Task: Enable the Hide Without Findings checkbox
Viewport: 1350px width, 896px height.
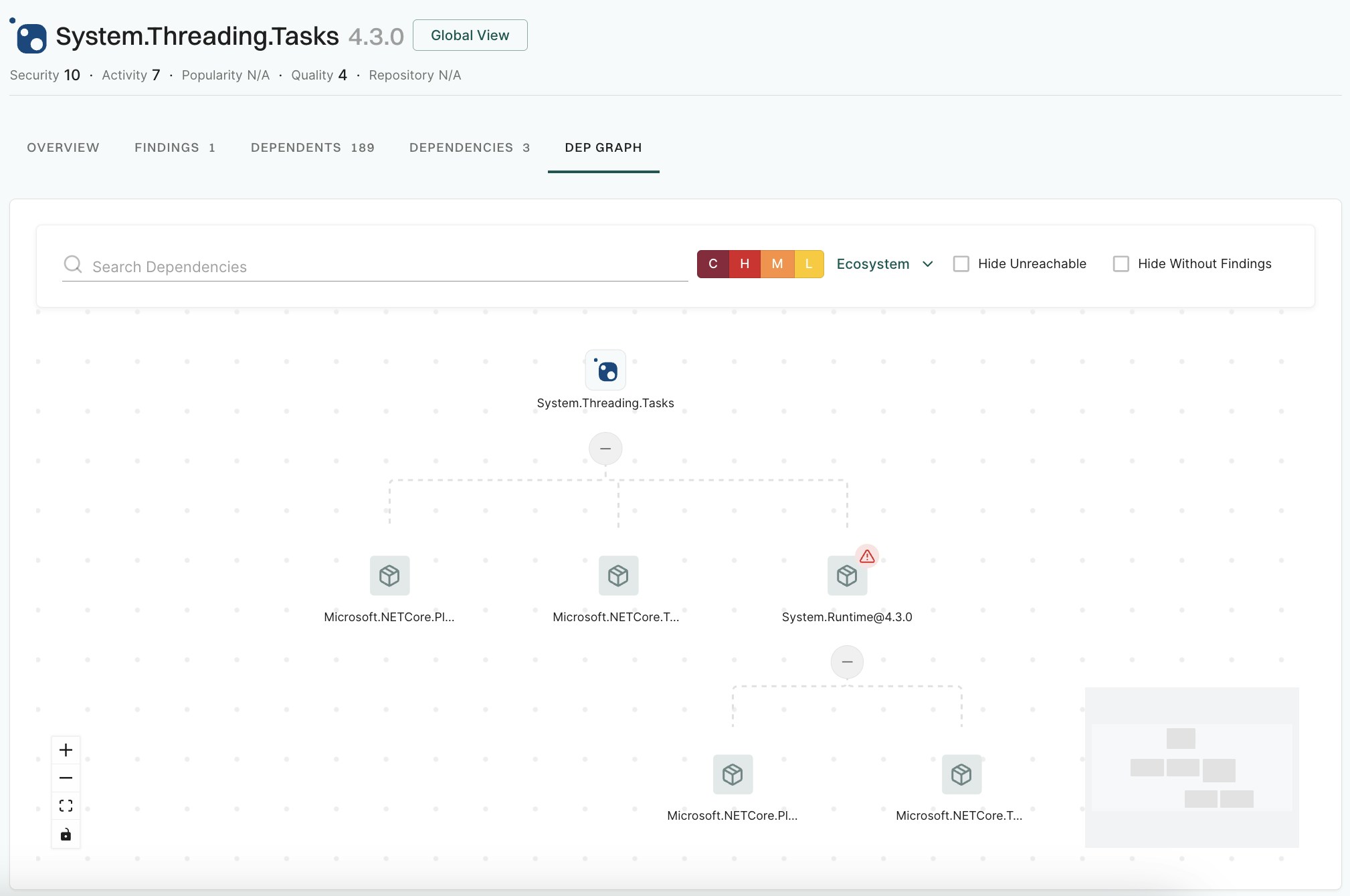Action: tap(1121, 264)
